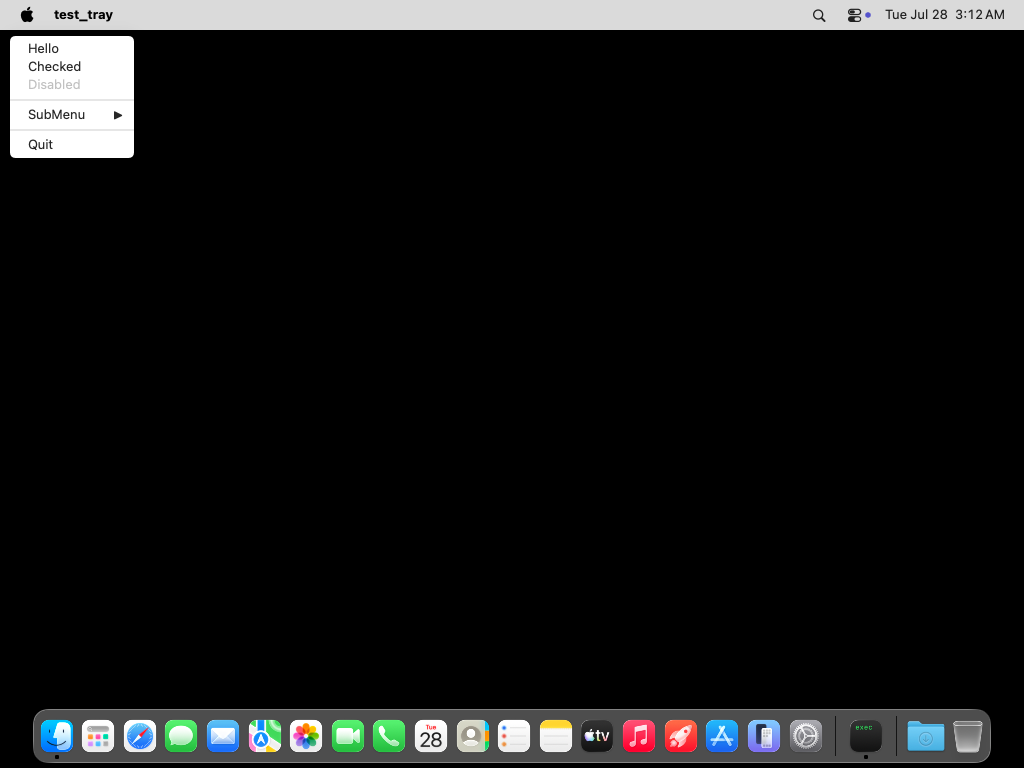Open the Downloads folder in Dock
Viewport: 1024px width, 768px height.
click(925, 736)
